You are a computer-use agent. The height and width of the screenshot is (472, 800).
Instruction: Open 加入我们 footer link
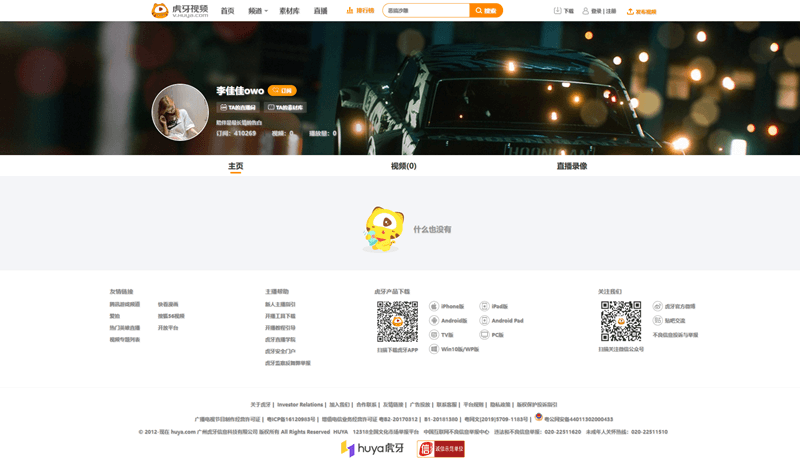click(339, 405)
